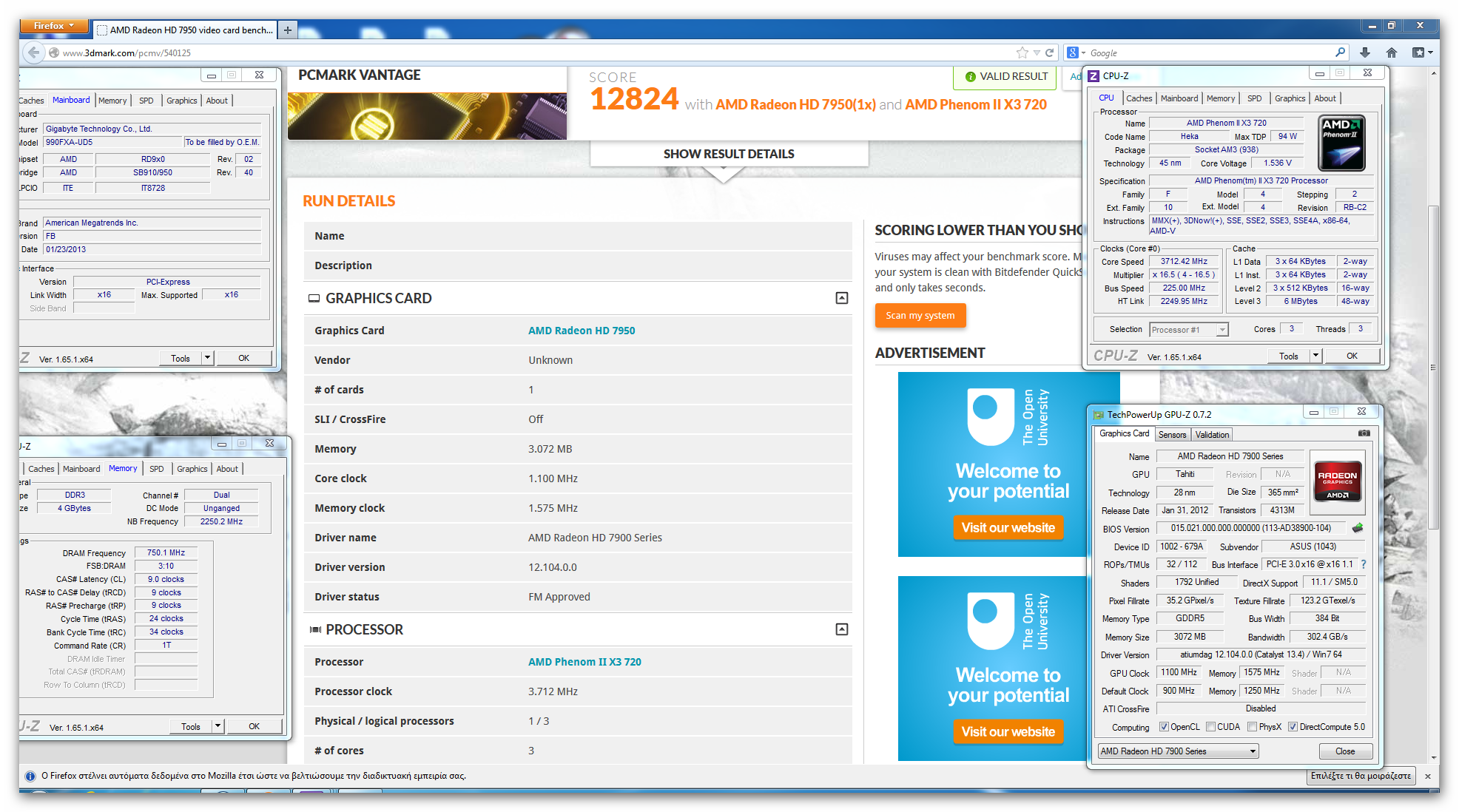Toggle the PhysX checkbox in GPU-Z
This screenshot has width=1459, height=812.
coord(1252,727)
